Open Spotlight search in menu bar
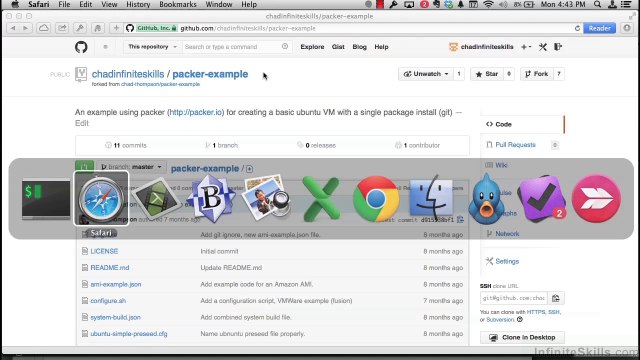The height and width of the screenshot is (360, 640). tap(597, 4)
